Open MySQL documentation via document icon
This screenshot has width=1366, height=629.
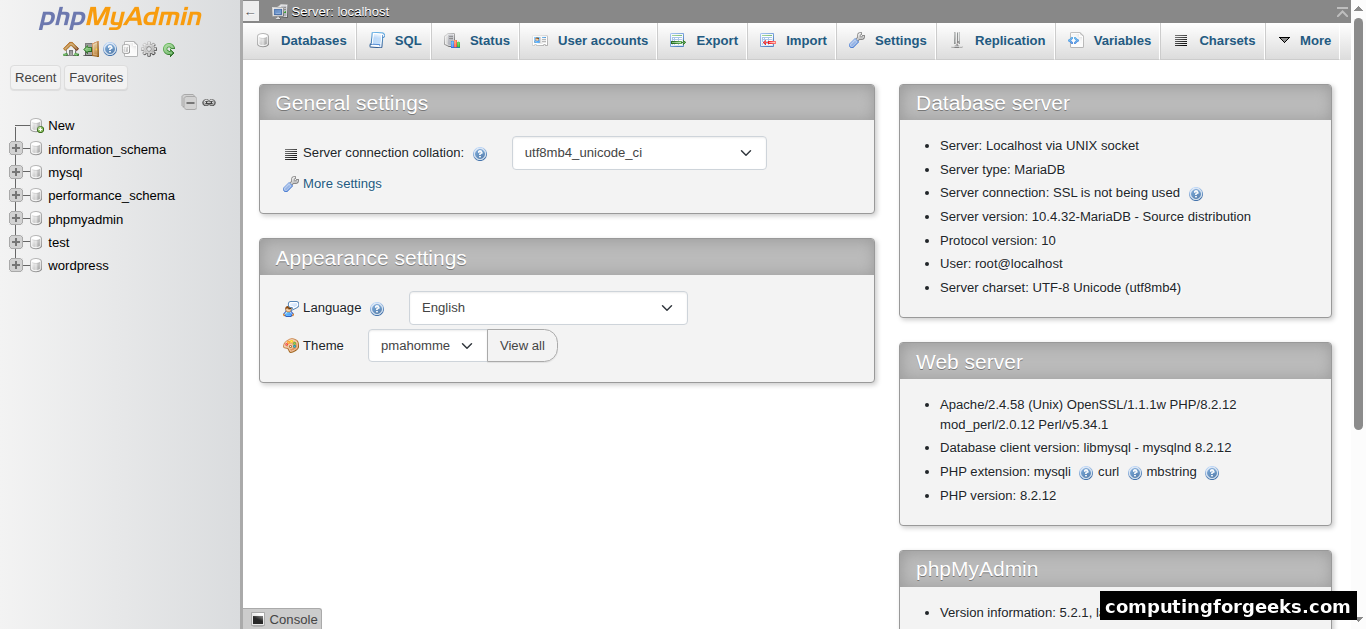coord(129,49)
